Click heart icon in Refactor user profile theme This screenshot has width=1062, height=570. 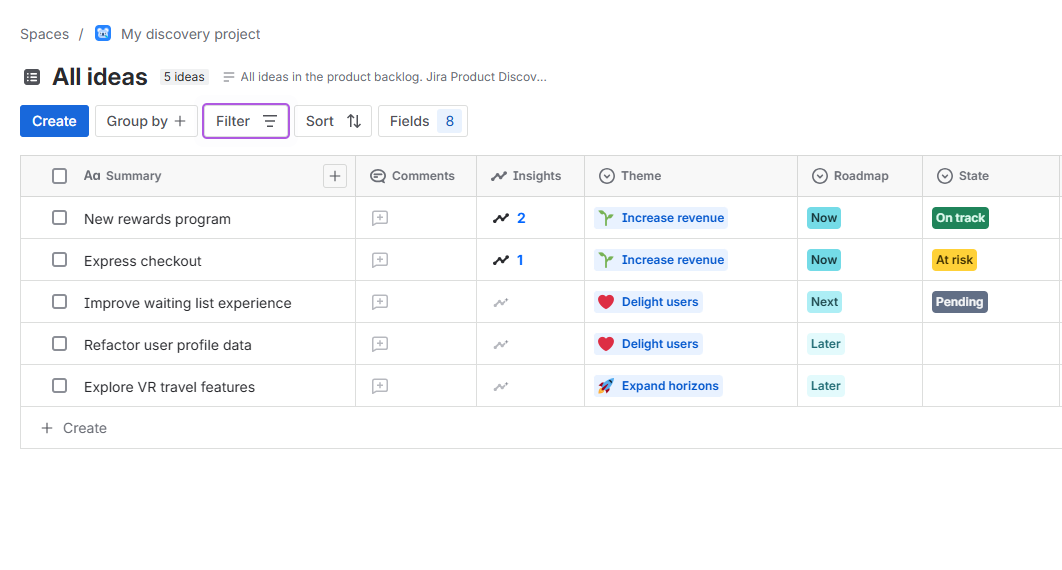click(x=606, y=344)
